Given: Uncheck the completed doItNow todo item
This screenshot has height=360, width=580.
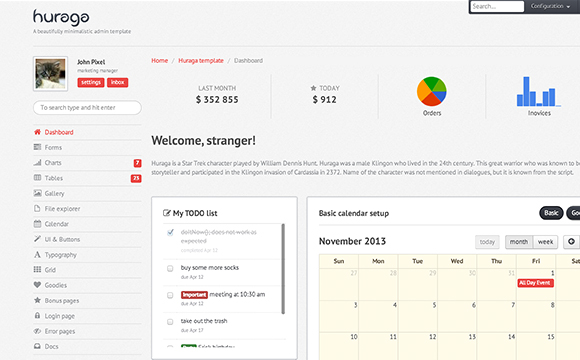Looking at the screenshot, I should [x=170, y=232].
